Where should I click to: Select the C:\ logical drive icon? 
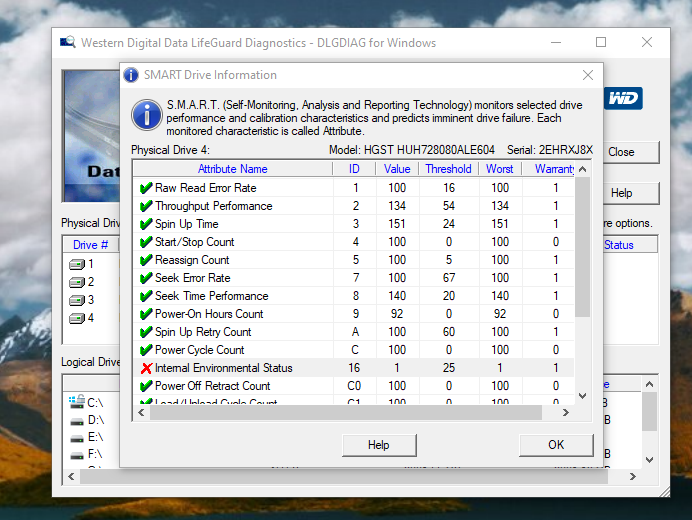pyautogui.click(x=77, y=402)
